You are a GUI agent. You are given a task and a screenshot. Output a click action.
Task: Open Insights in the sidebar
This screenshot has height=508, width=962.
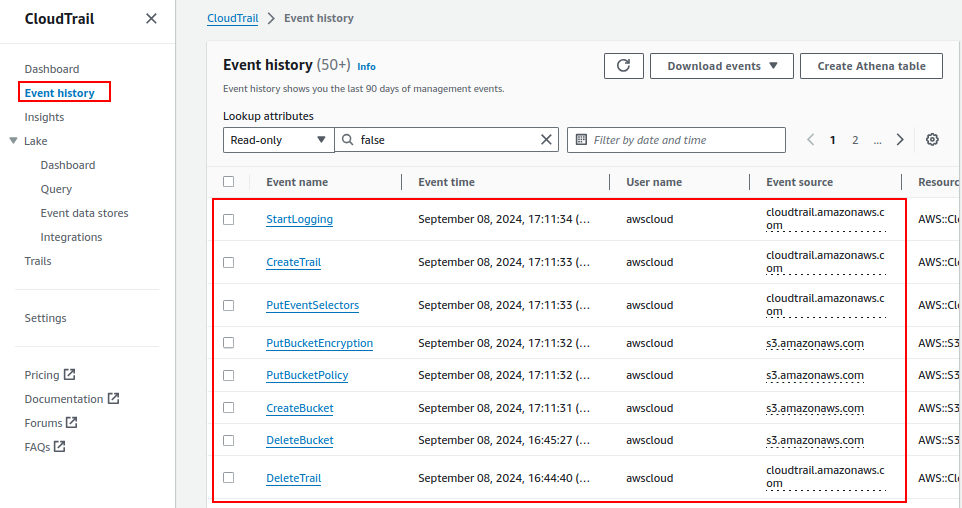pos(44,117)
